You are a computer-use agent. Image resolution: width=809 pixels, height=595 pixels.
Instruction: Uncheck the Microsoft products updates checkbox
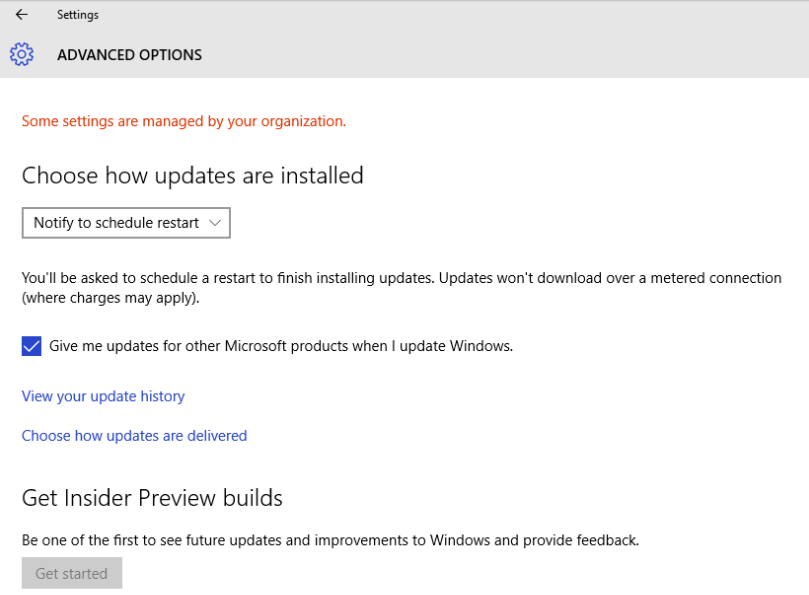pyautogui.click(x=32, y=347)
